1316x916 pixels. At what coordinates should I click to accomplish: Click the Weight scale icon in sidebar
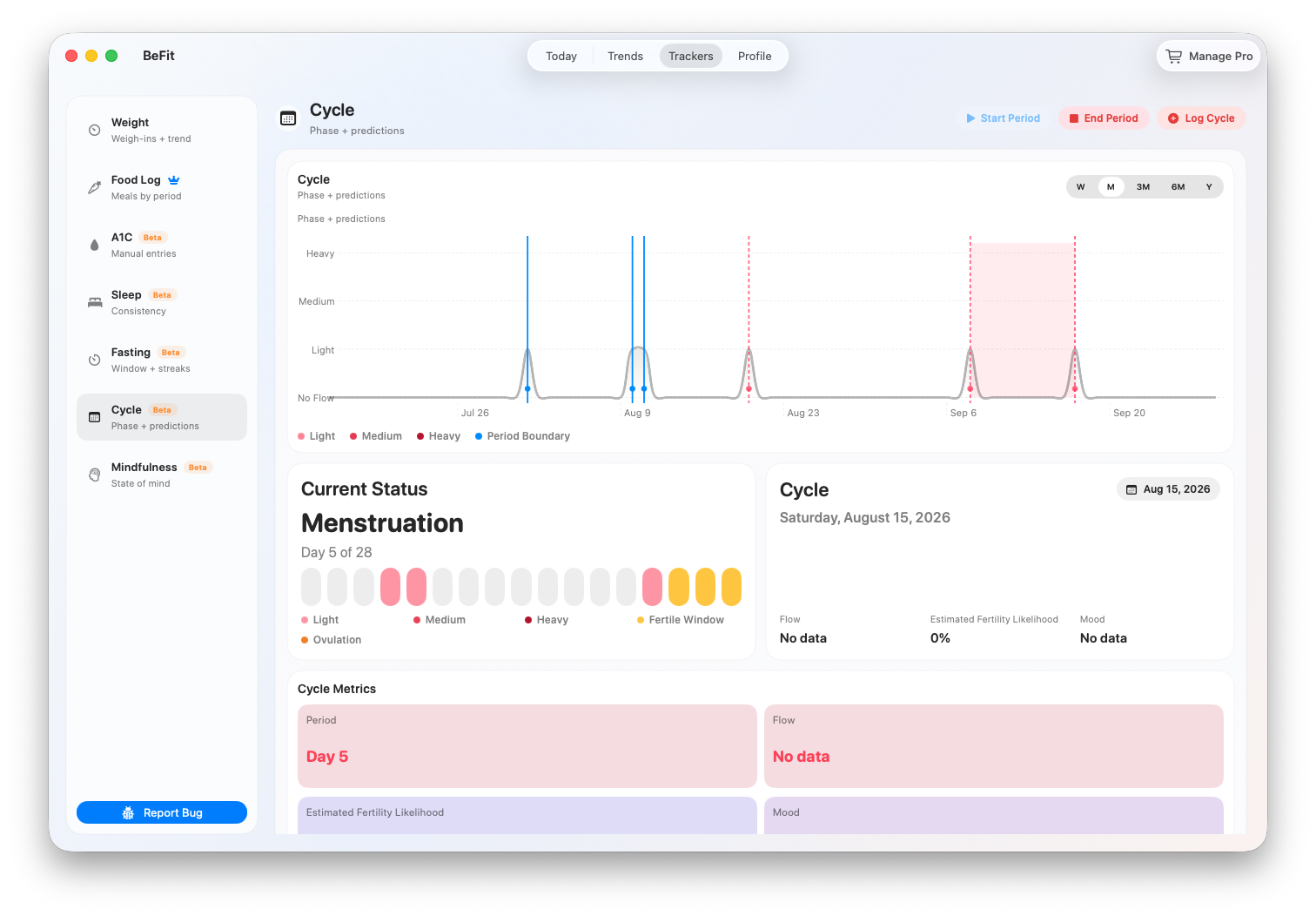[x=95, y=131]
